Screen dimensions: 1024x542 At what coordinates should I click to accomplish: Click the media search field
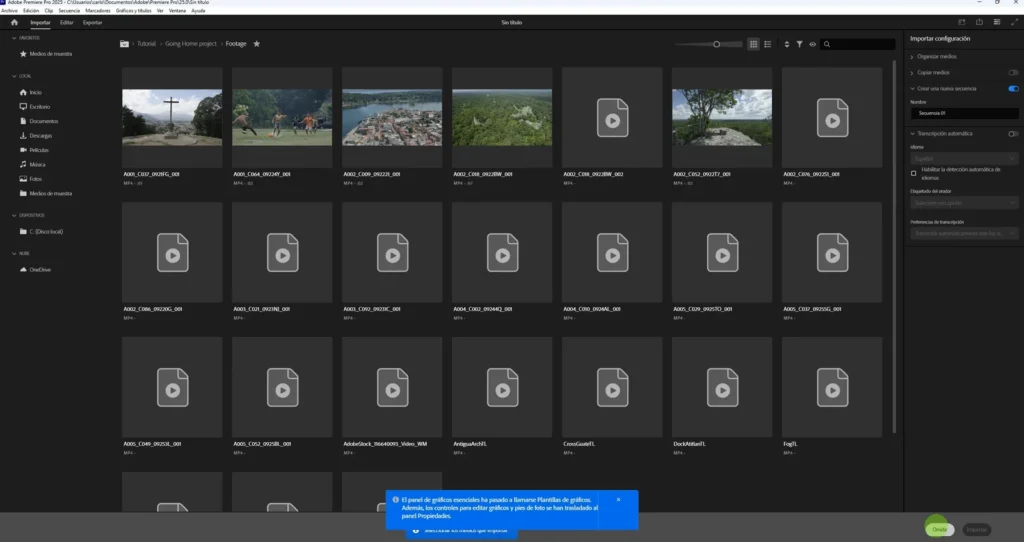[x=857, y=44]
